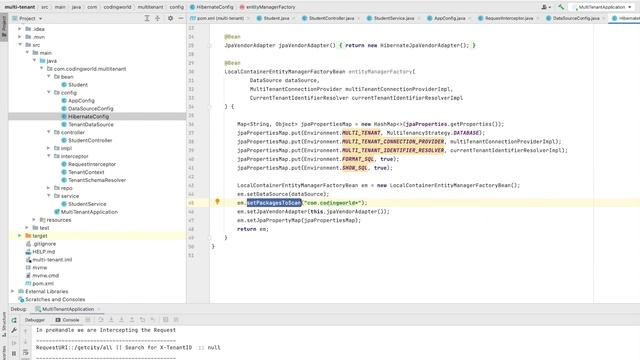Fold entityManagerFactory method at gutter line 34

[210, 107]
